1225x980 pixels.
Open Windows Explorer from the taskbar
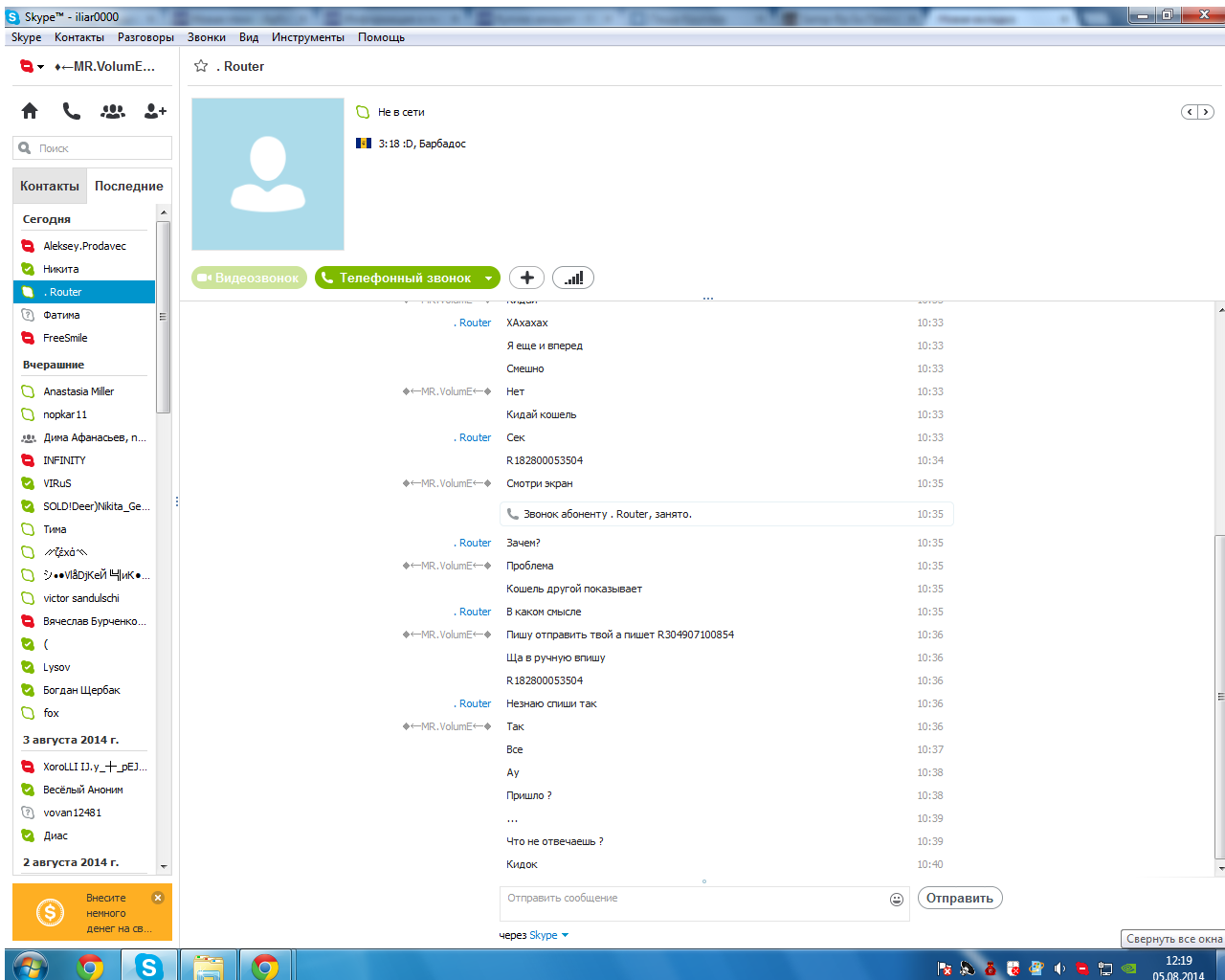208,967
